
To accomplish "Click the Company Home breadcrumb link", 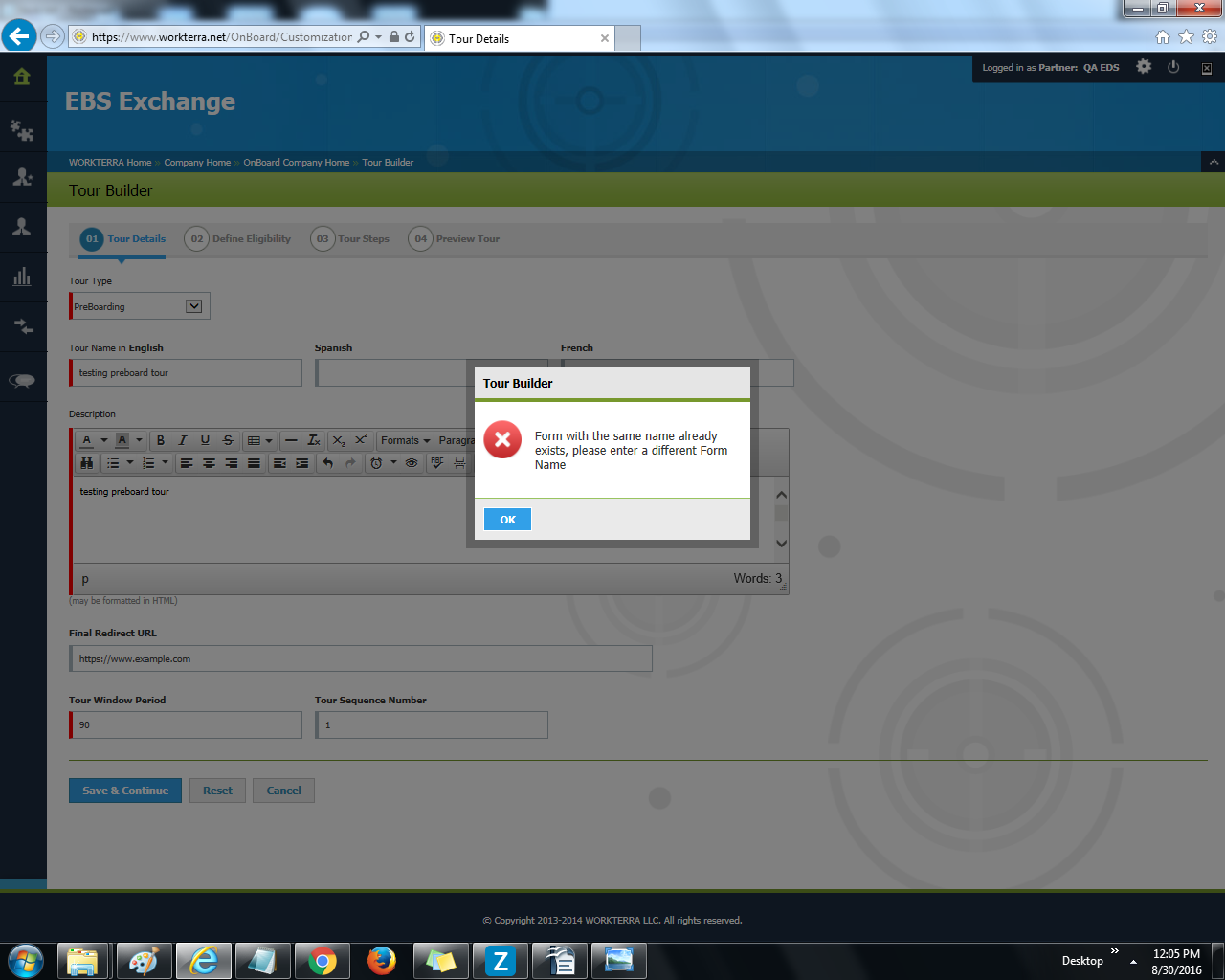I will point(197,163).
